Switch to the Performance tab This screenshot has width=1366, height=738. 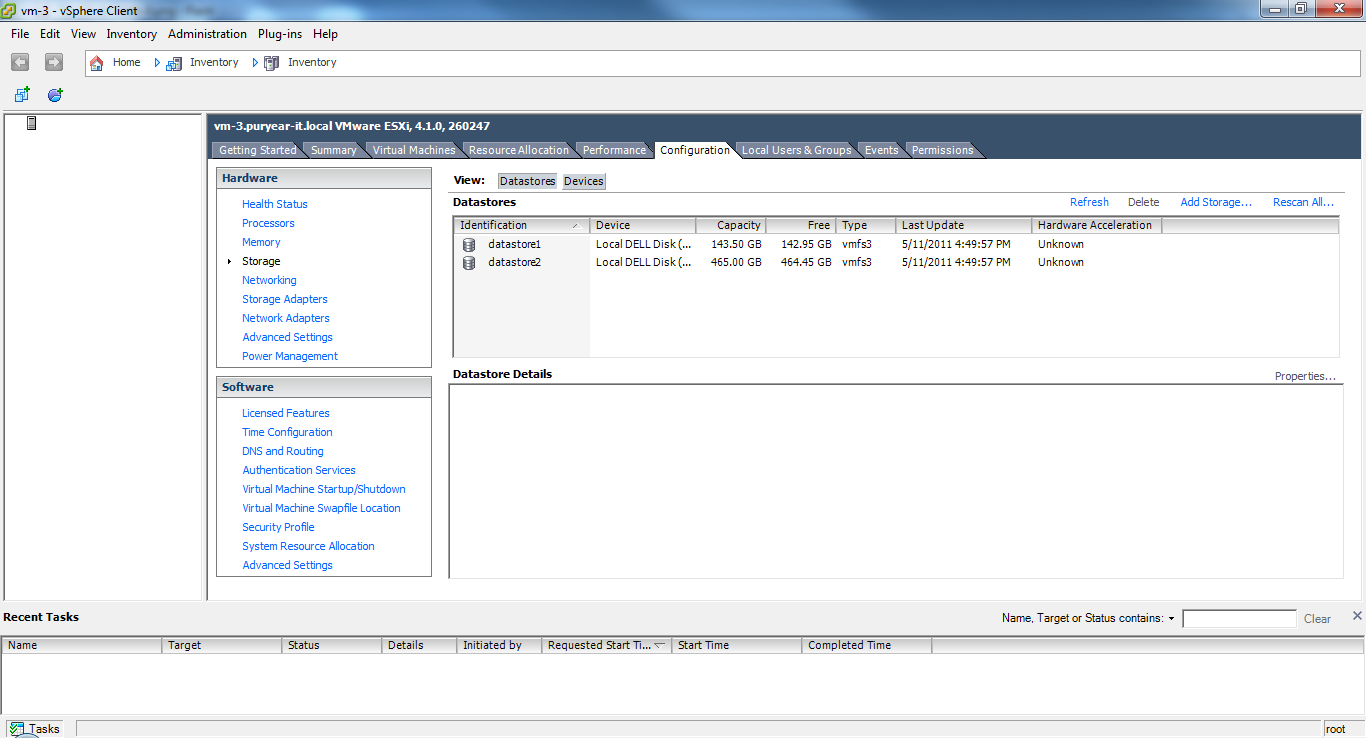click(614, 150)
